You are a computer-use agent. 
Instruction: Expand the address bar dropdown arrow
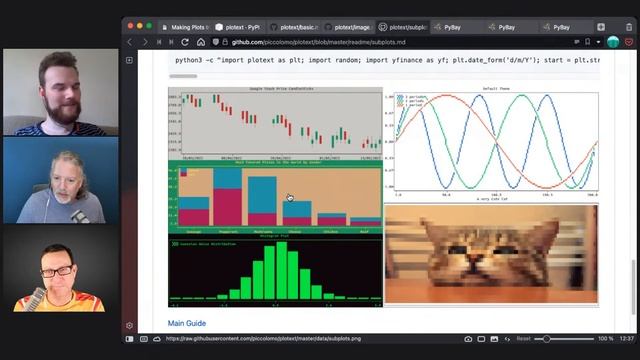click(x=598, y=42)
